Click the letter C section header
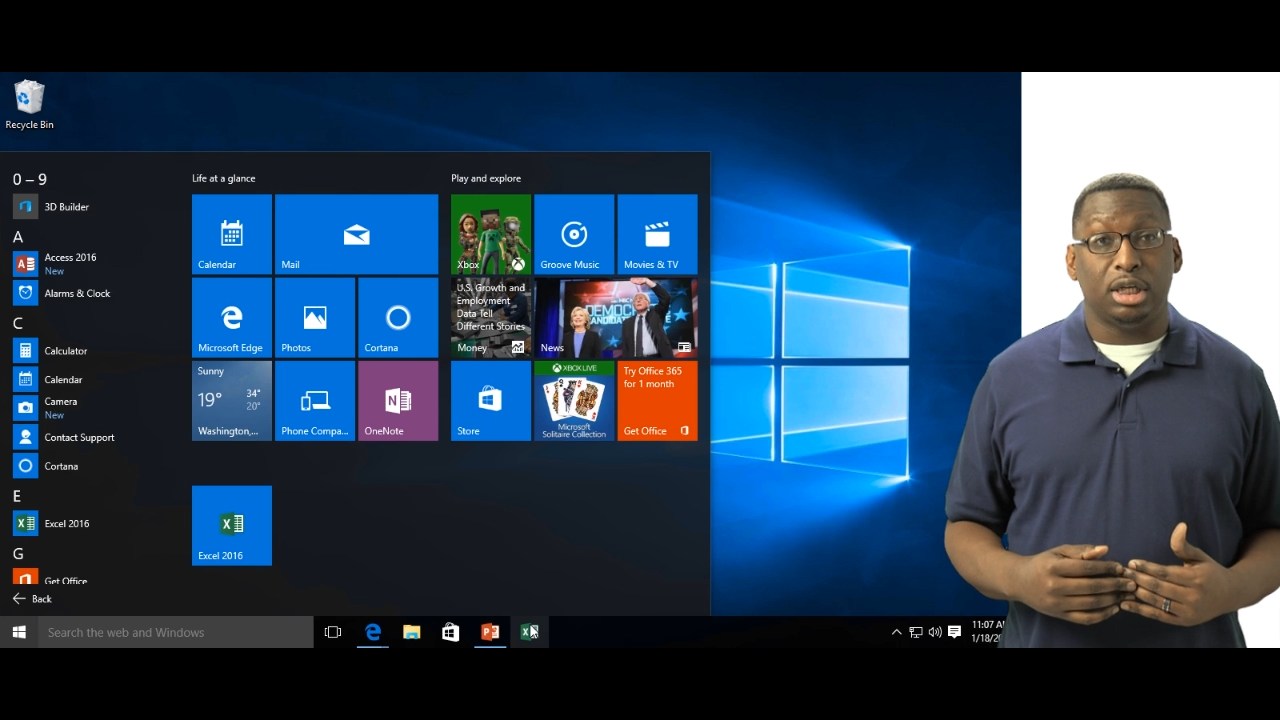Screen dimensions: 1280x720 [x=18, y=323]
